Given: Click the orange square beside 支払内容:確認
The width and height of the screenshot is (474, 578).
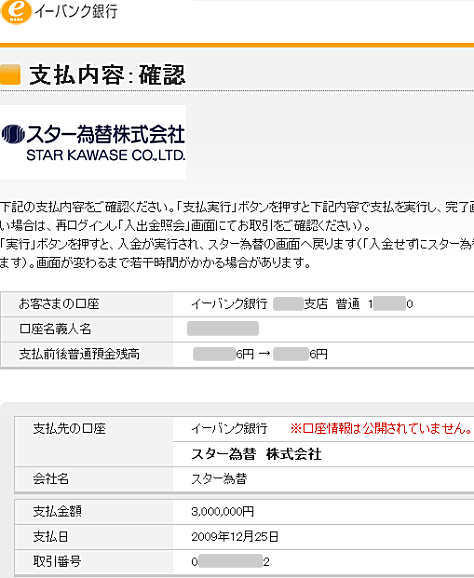Looking at the screenshot, I should tap(10, 74).
